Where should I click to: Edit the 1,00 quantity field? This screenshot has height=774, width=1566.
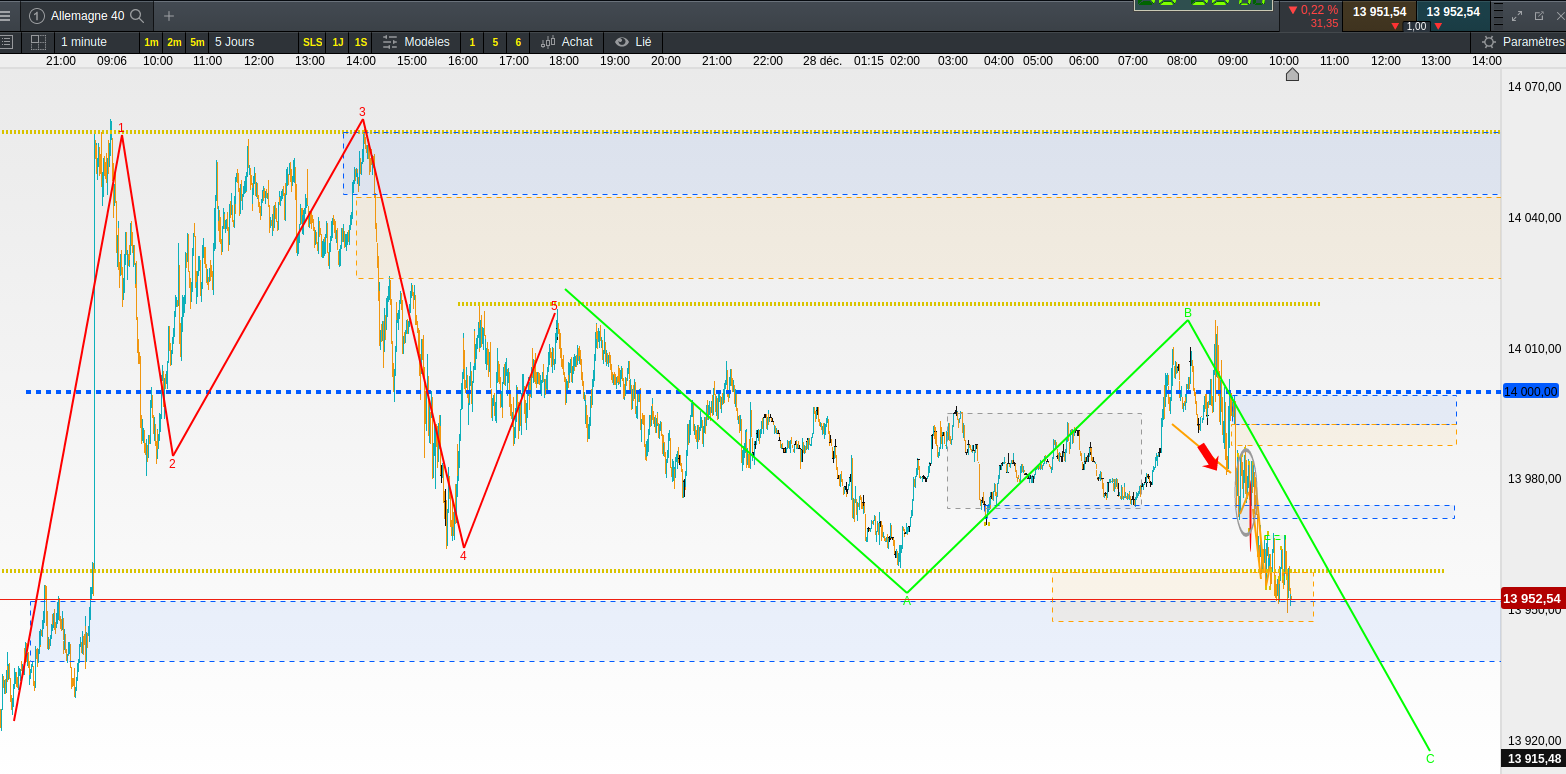(x=1416, y=26)
